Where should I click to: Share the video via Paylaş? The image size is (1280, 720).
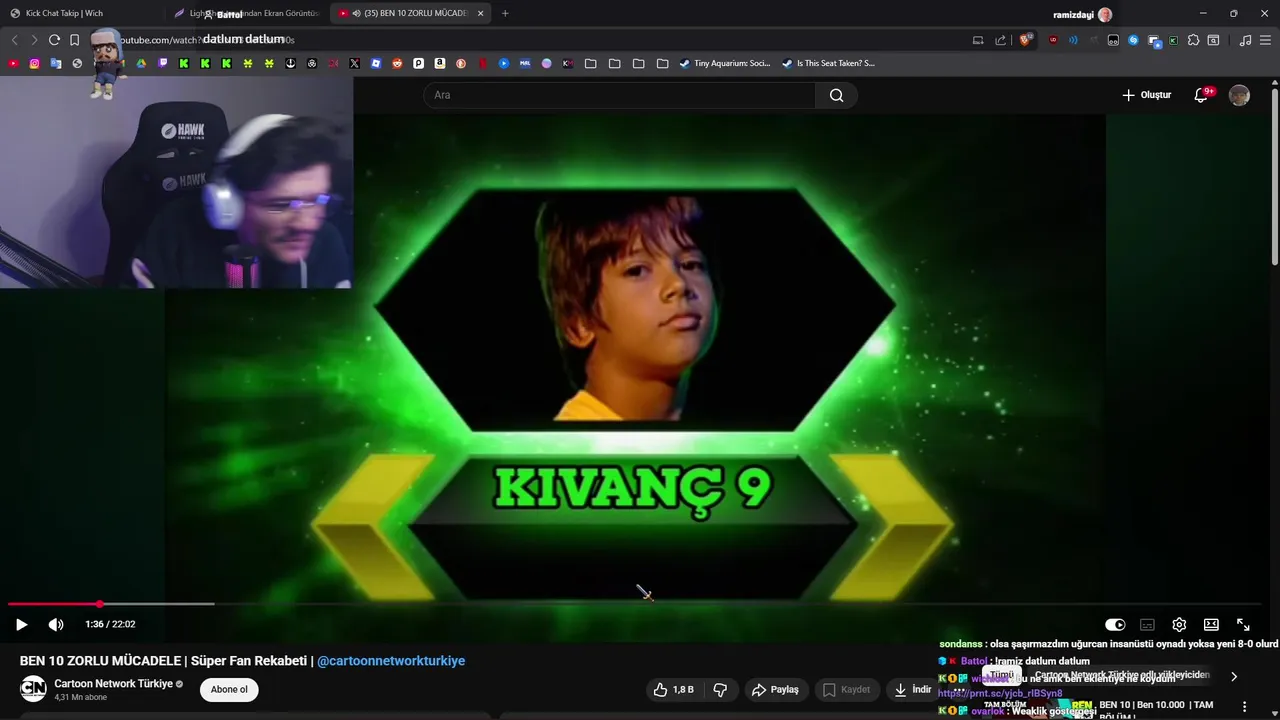tap(775, 689)
